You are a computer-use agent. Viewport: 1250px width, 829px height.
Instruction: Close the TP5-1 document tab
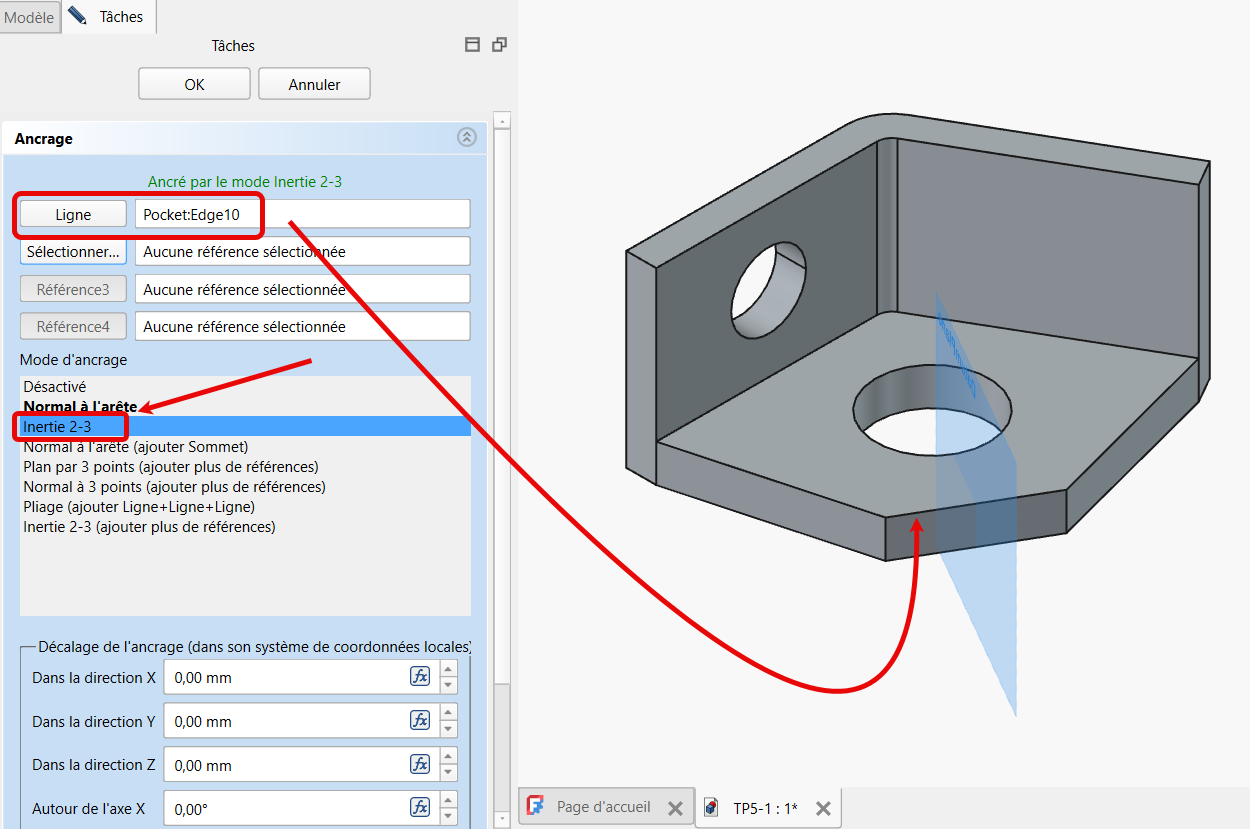click(823, 808)
